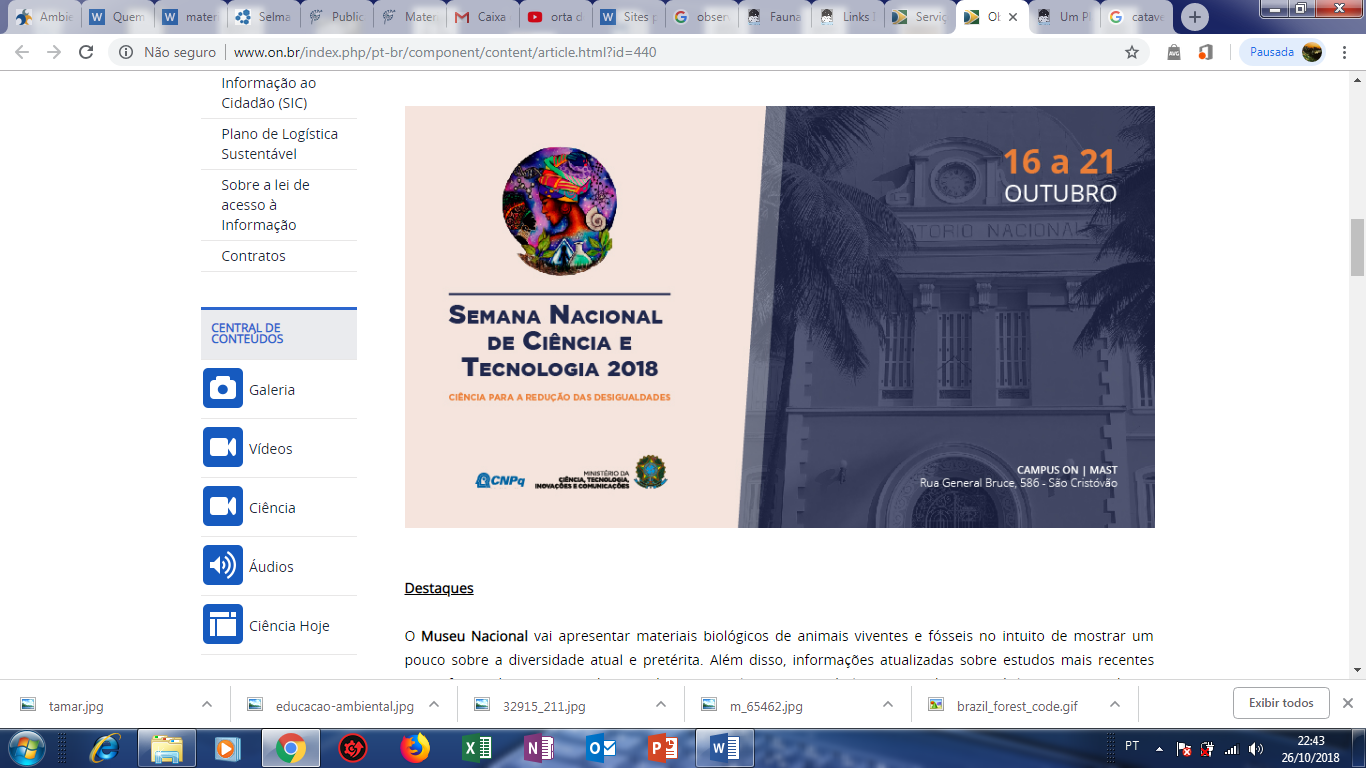The width and height of the screenshot is (1366, 768).
Task: Reload the page in Chrome
Action: pyautogui.click(x=86, y=52)
